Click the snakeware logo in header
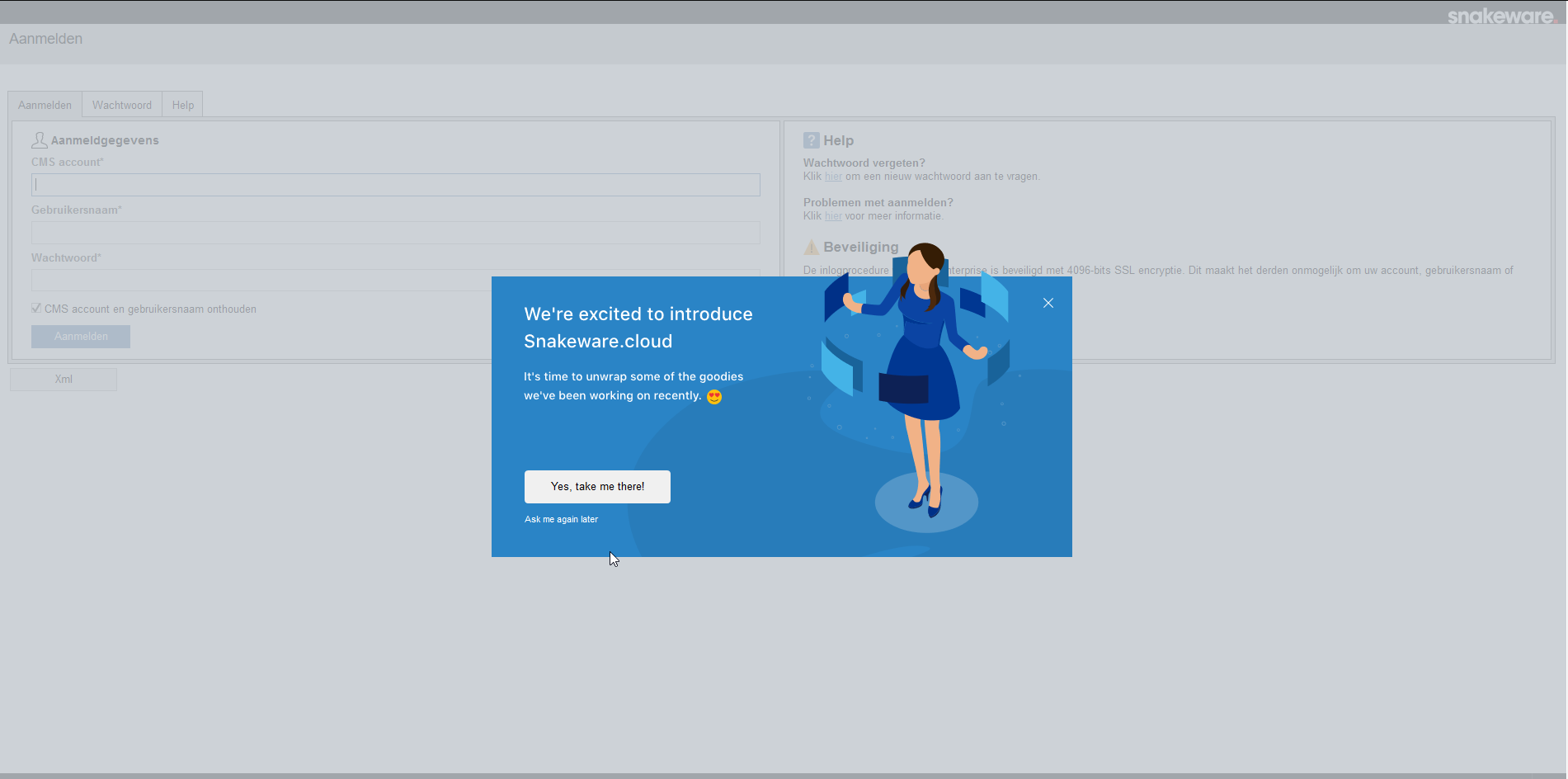Screen dimensions: 1568x779 [x=1501, y=16]
